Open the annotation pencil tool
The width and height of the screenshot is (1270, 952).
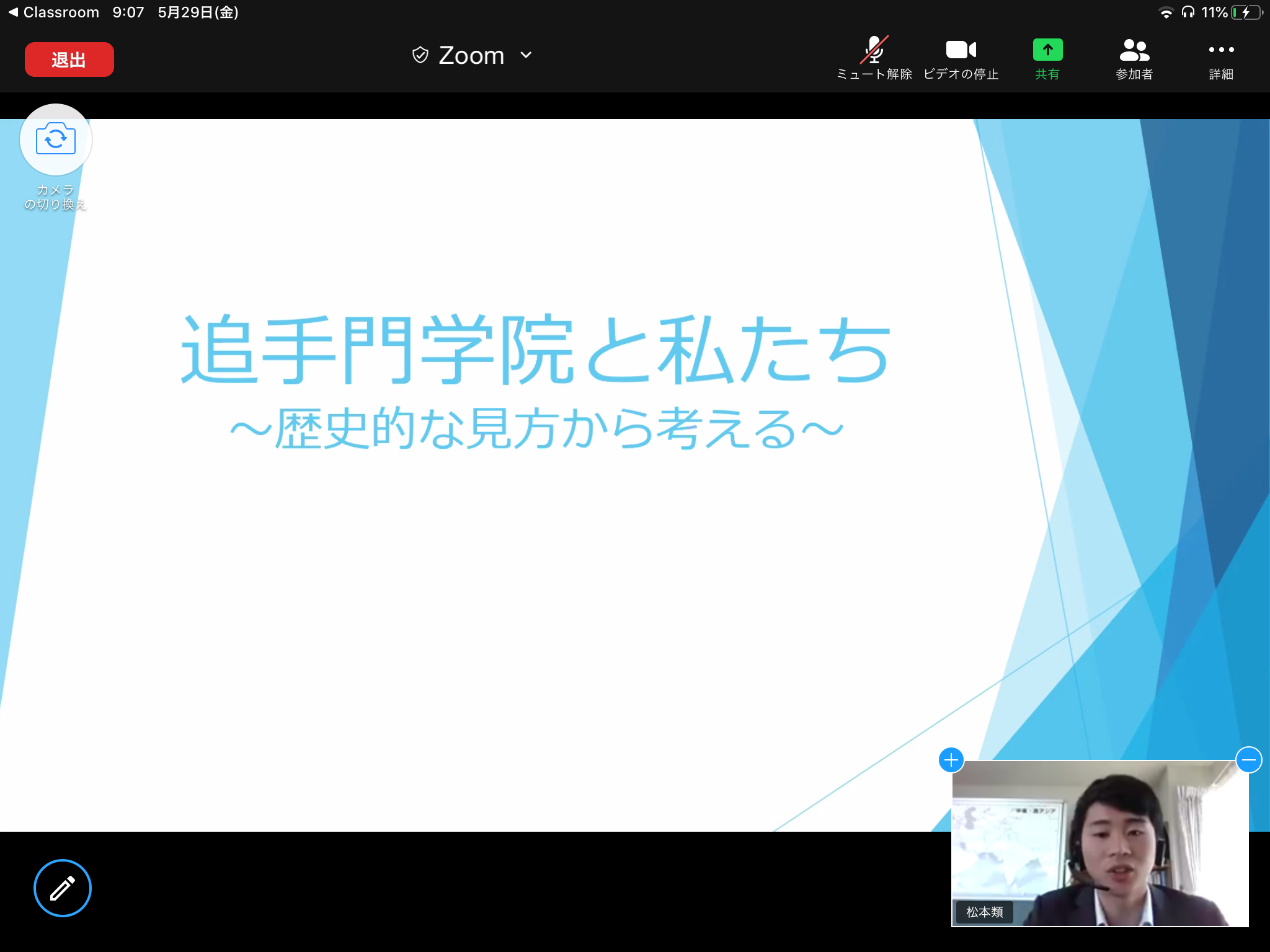[x=62, y=888]
